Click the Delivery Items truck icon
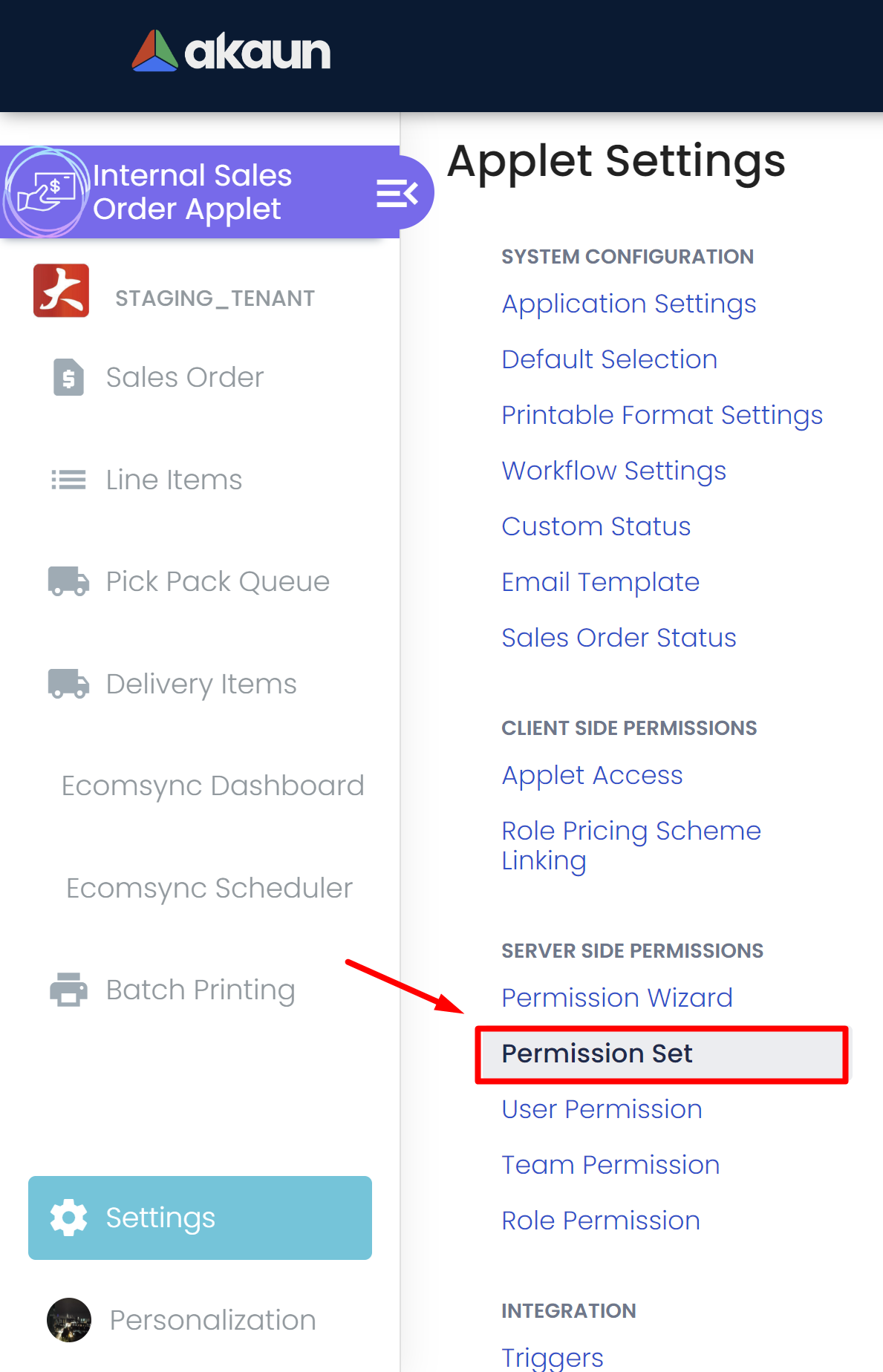 point(68,684)
